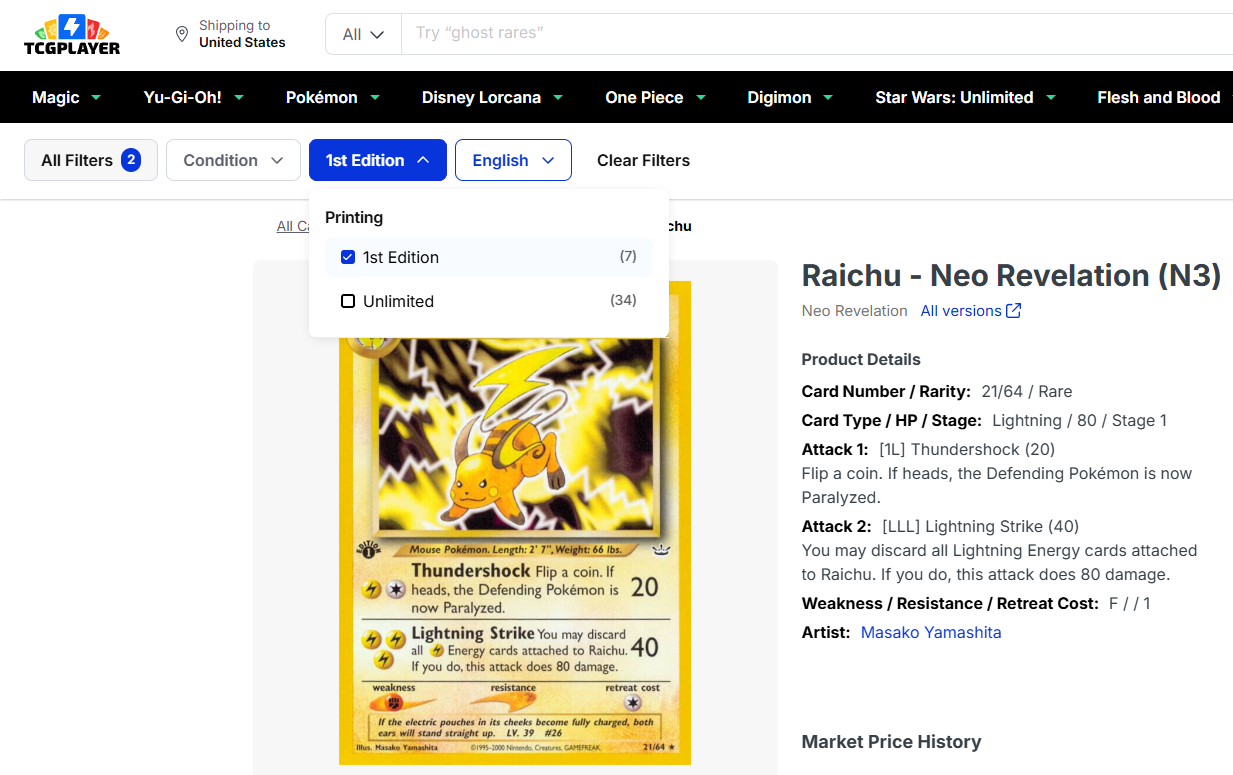Tick the Unlimited printing checkbox
The image size is (1233, 775).
point(348,301)
